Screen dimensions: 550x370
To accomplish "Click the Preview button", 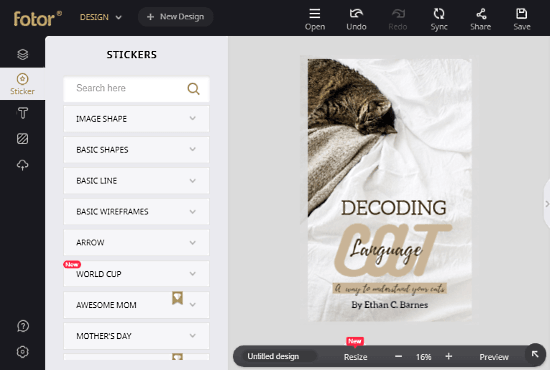I will 494,357.
